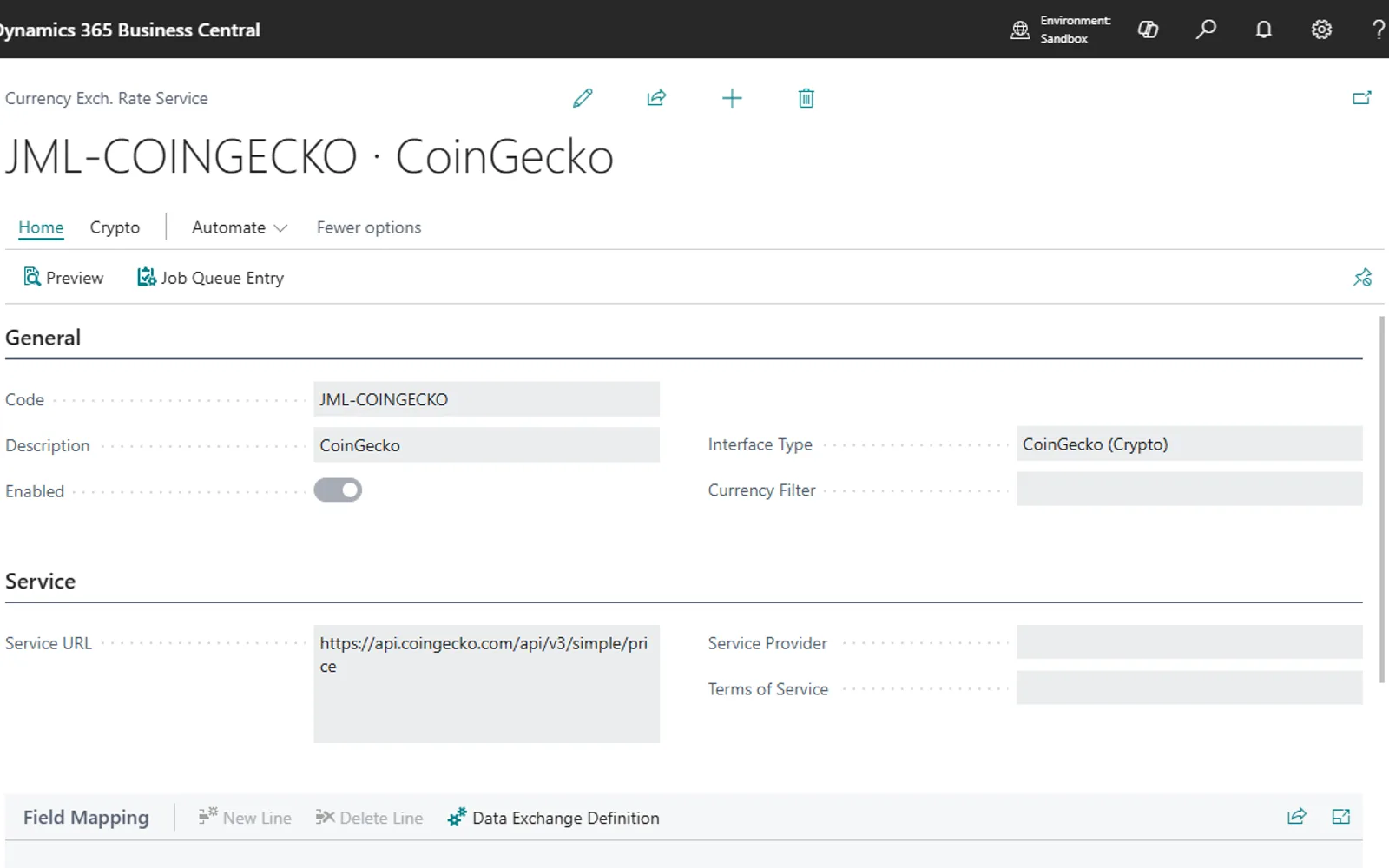Collapse the Service section header
This screenshot has width=1389, height=868.
coord(41,582)
